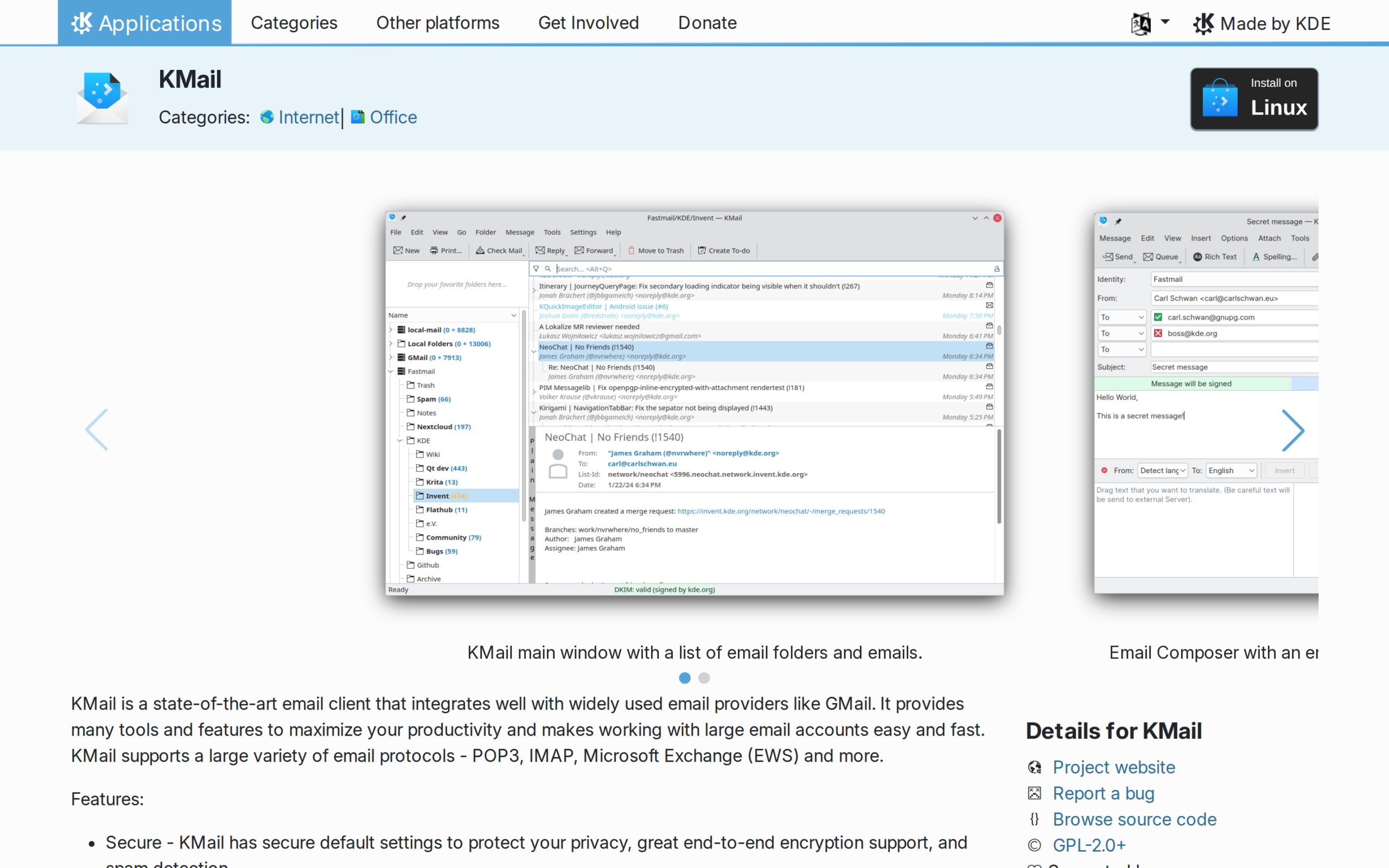This screenshot has height=868, width=1389.
Task: Open the Project website link
Action: pyautogui.click(x=1113, y=767)
